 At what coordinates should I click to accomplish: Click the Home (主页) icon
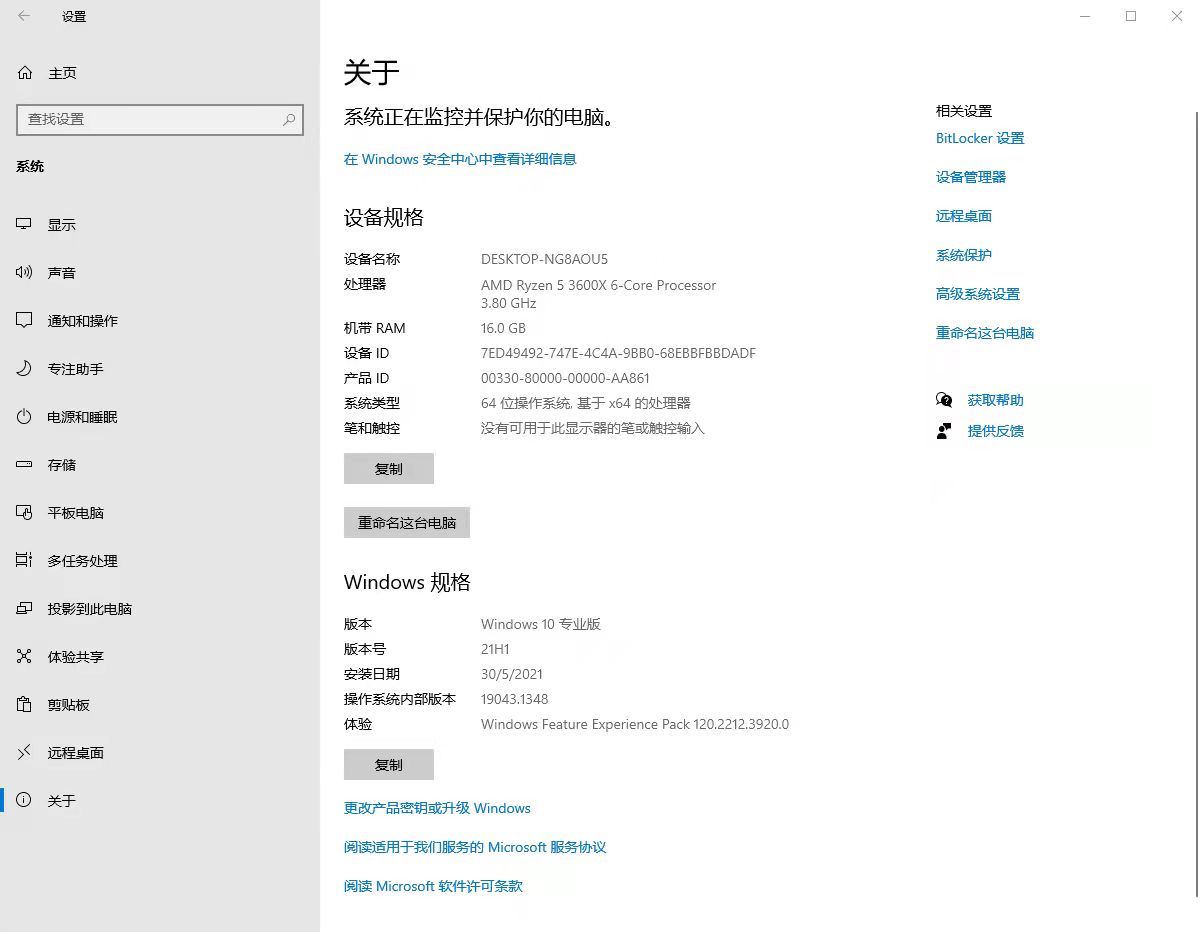(25, 73)
